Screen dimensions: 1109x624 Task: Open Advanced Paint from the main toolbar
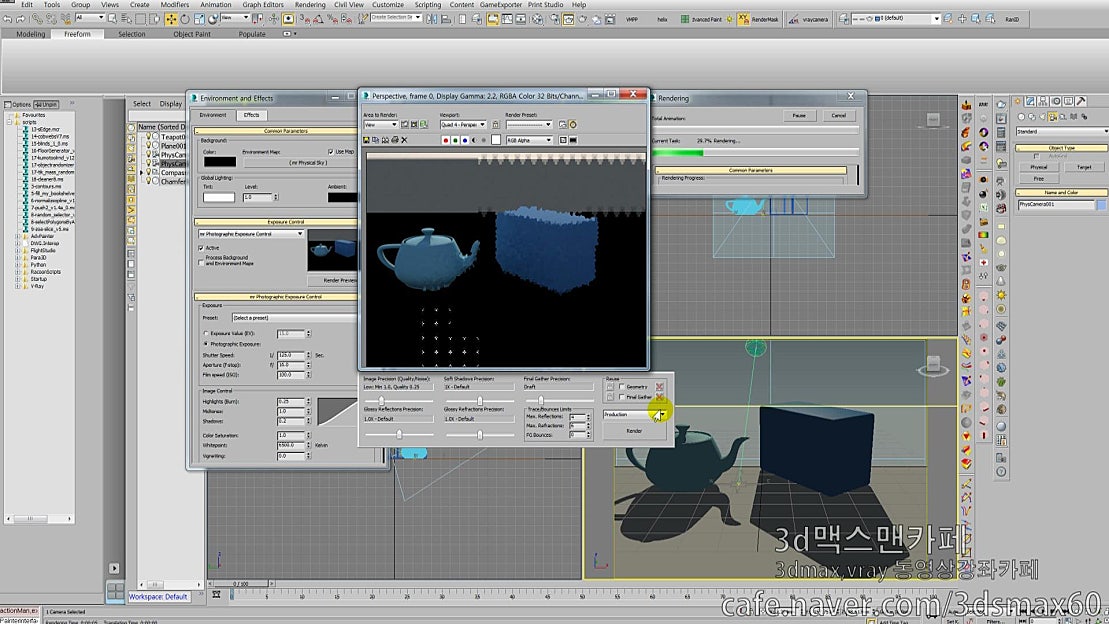684,18
